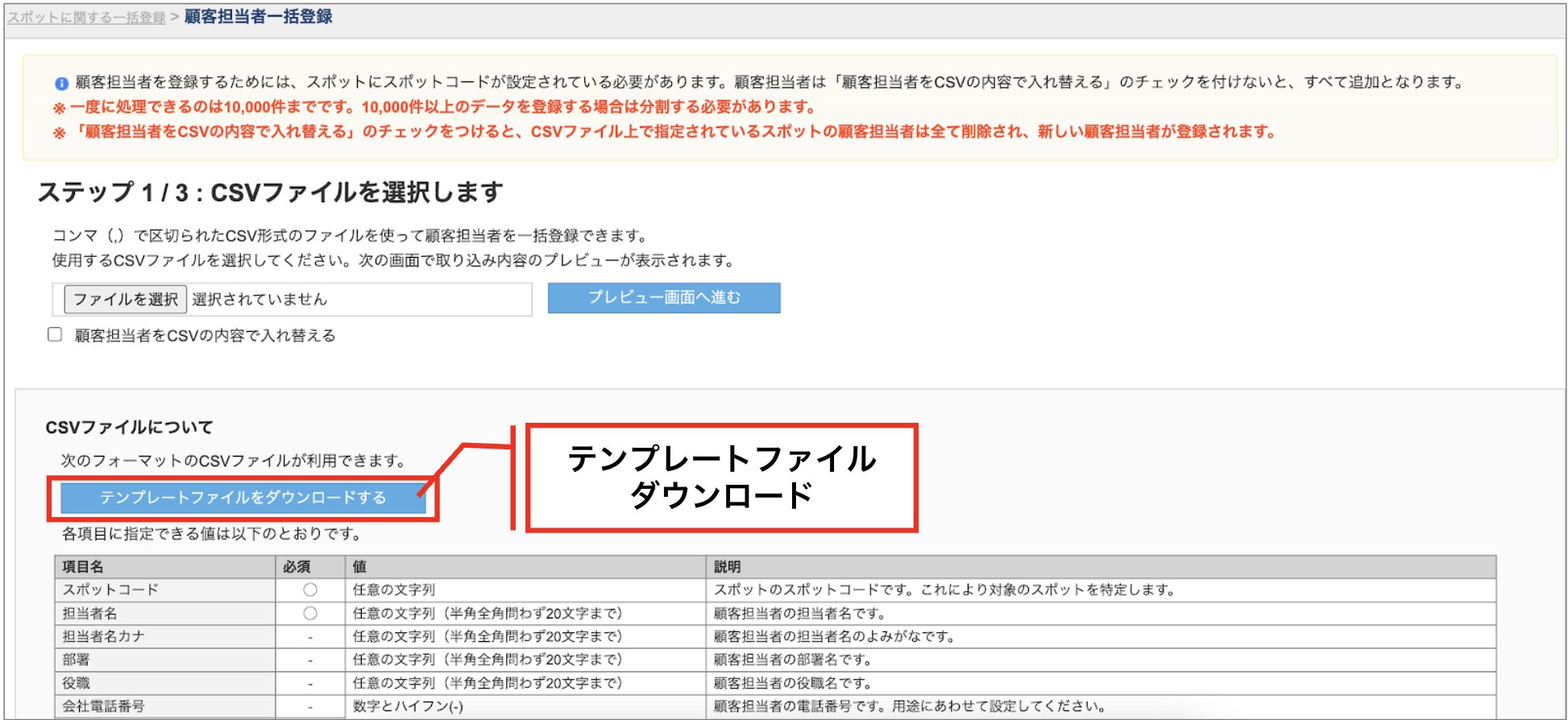
Task: Select the 担当者名カナ row name cell
Action: pos(164,637)
